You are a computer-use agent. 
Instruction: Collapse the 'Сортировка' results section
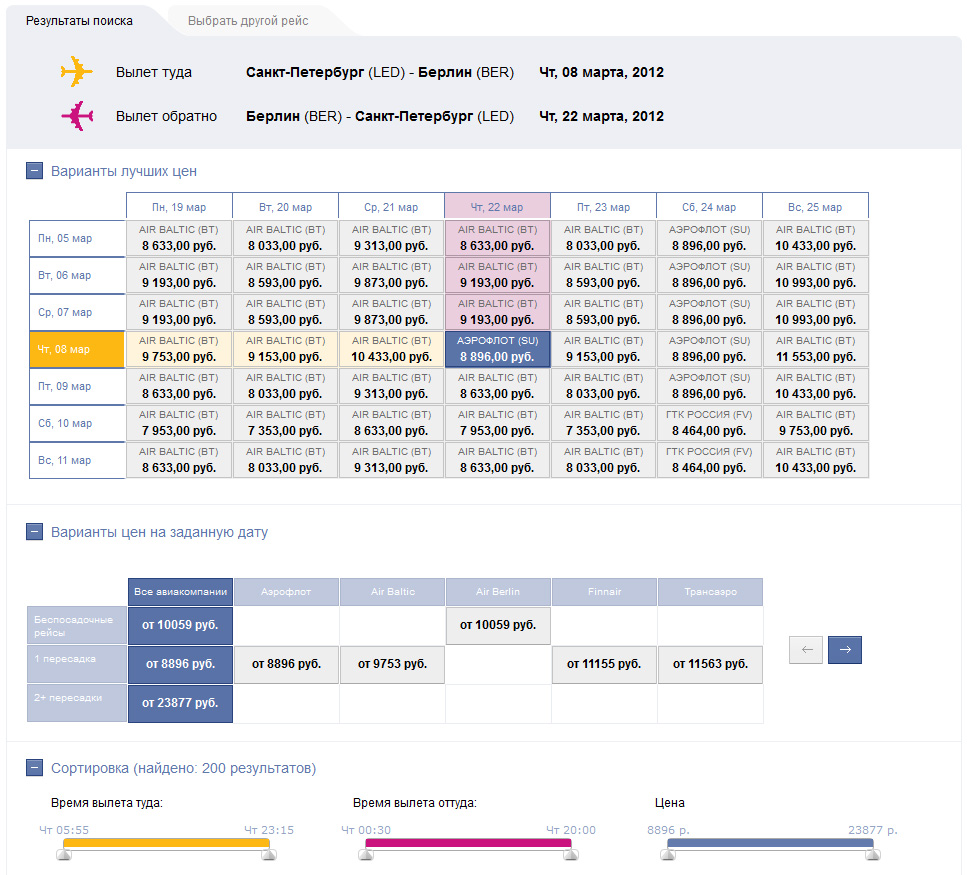click(x=34, y=768)
